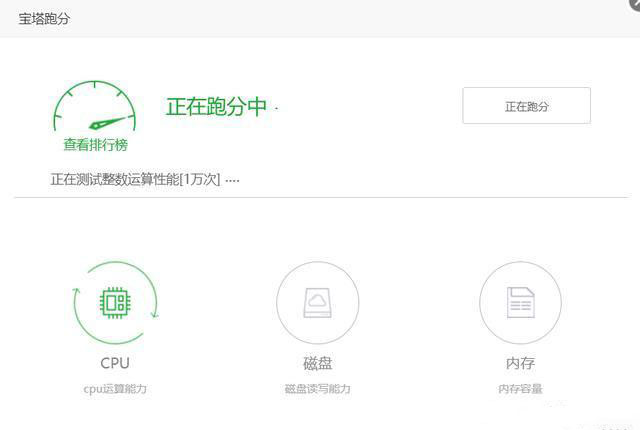The image size is (640, 430).
Task: Click the 正在测试整数运算性能[1万次] status text
Action: 136,179
